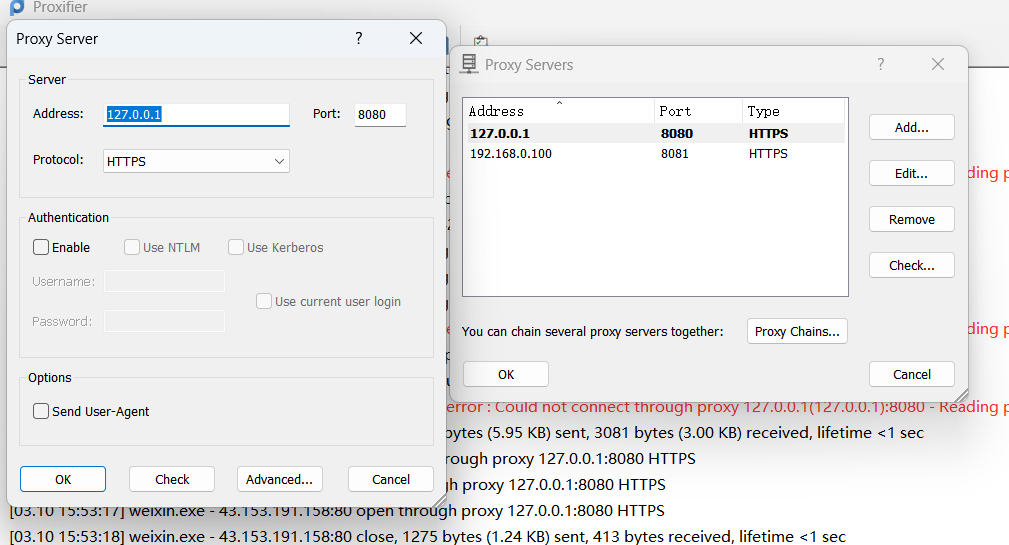Screen dimensions: 1009x545
Task: Click the Proxy Servers dialog server icon
Action: 468,64
